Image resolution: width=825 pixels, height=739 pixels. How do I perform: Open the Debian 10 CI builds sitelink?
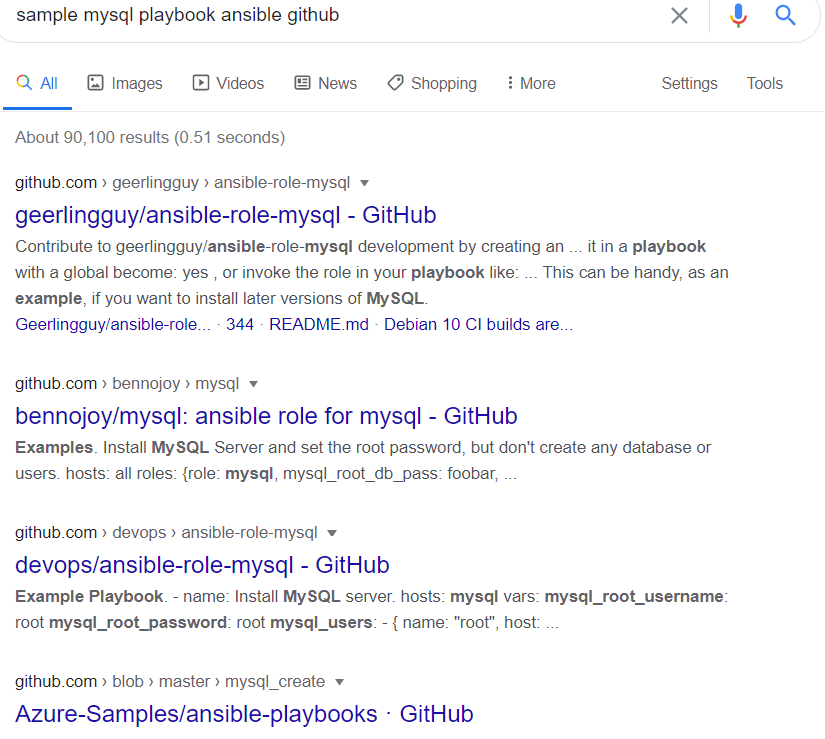click(478, 325)
